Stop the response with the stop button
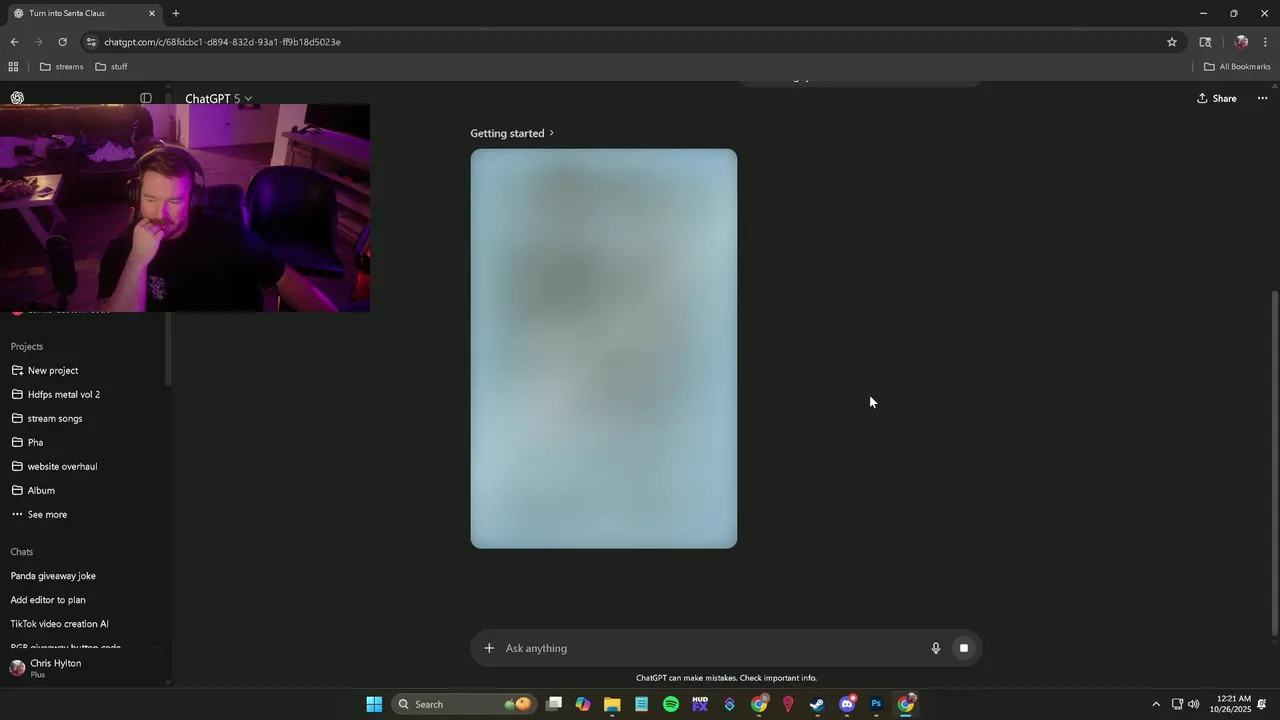This screenshot has height=720, width=1280. (964, 648)
